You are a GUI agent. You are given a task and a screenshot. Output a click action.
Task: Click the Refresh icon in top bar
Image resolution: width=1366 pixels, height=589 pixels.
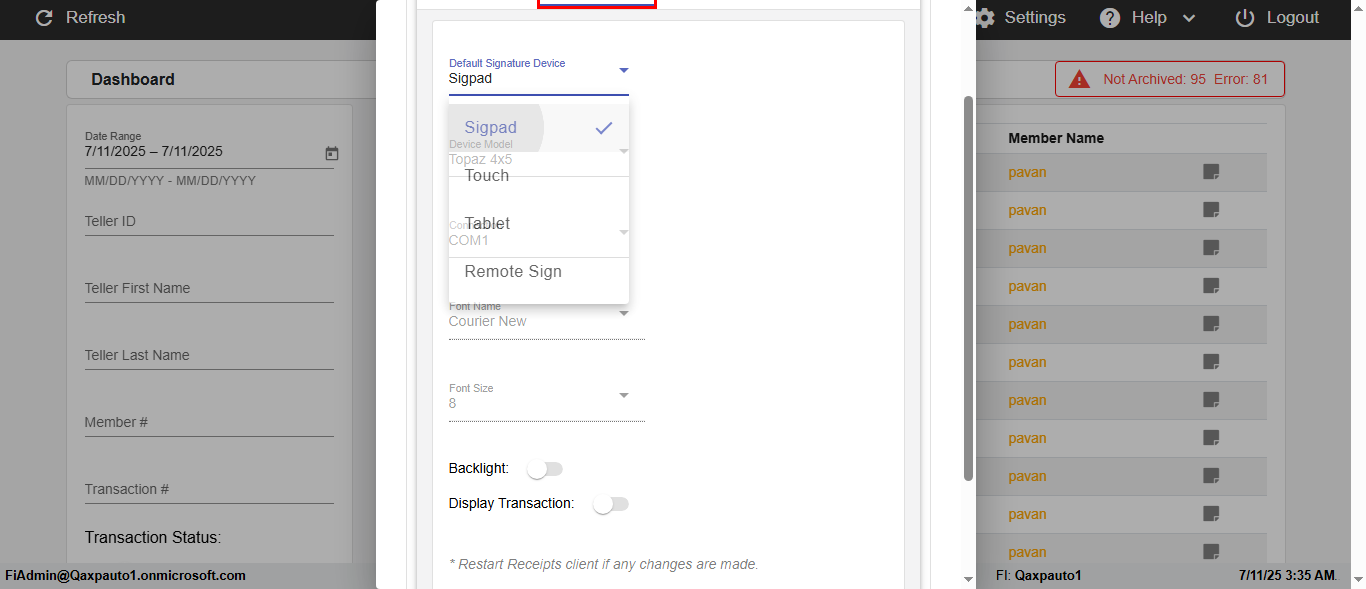click(43, 18)
